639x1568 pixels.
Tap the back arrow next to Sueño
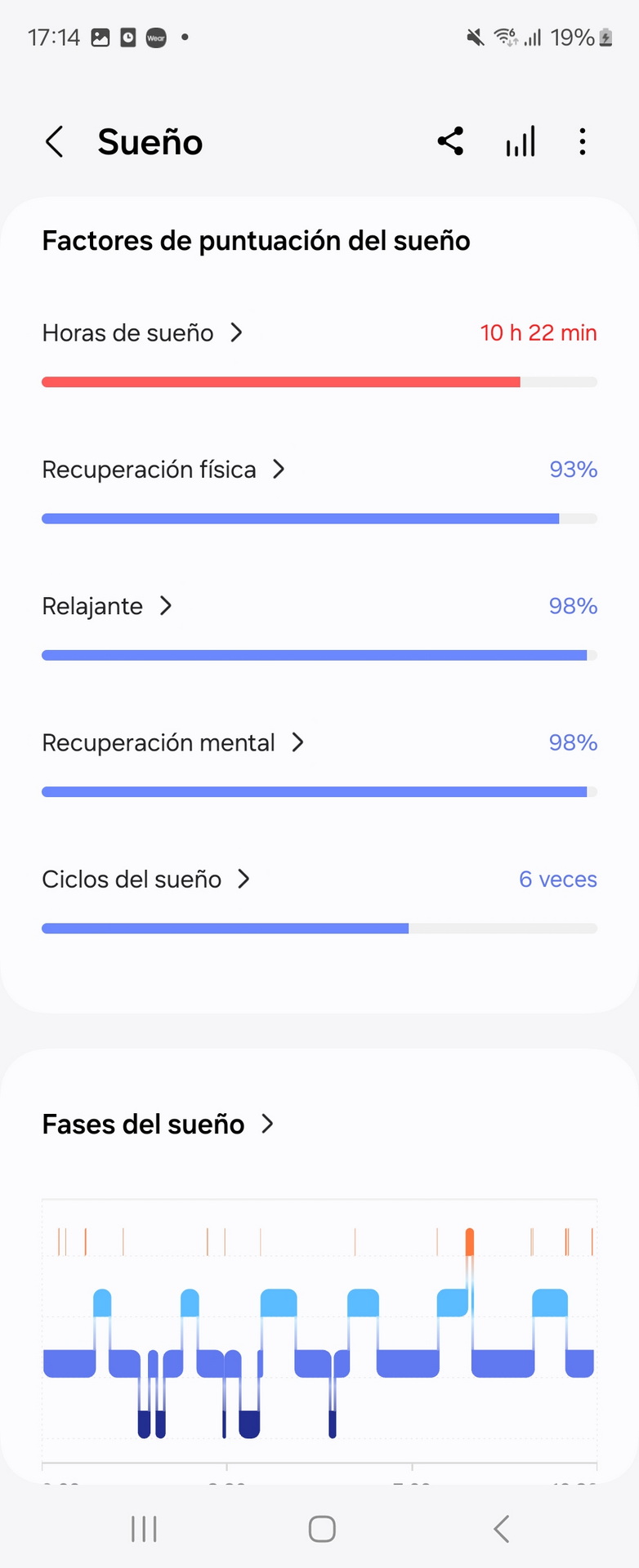click(54, 142)
